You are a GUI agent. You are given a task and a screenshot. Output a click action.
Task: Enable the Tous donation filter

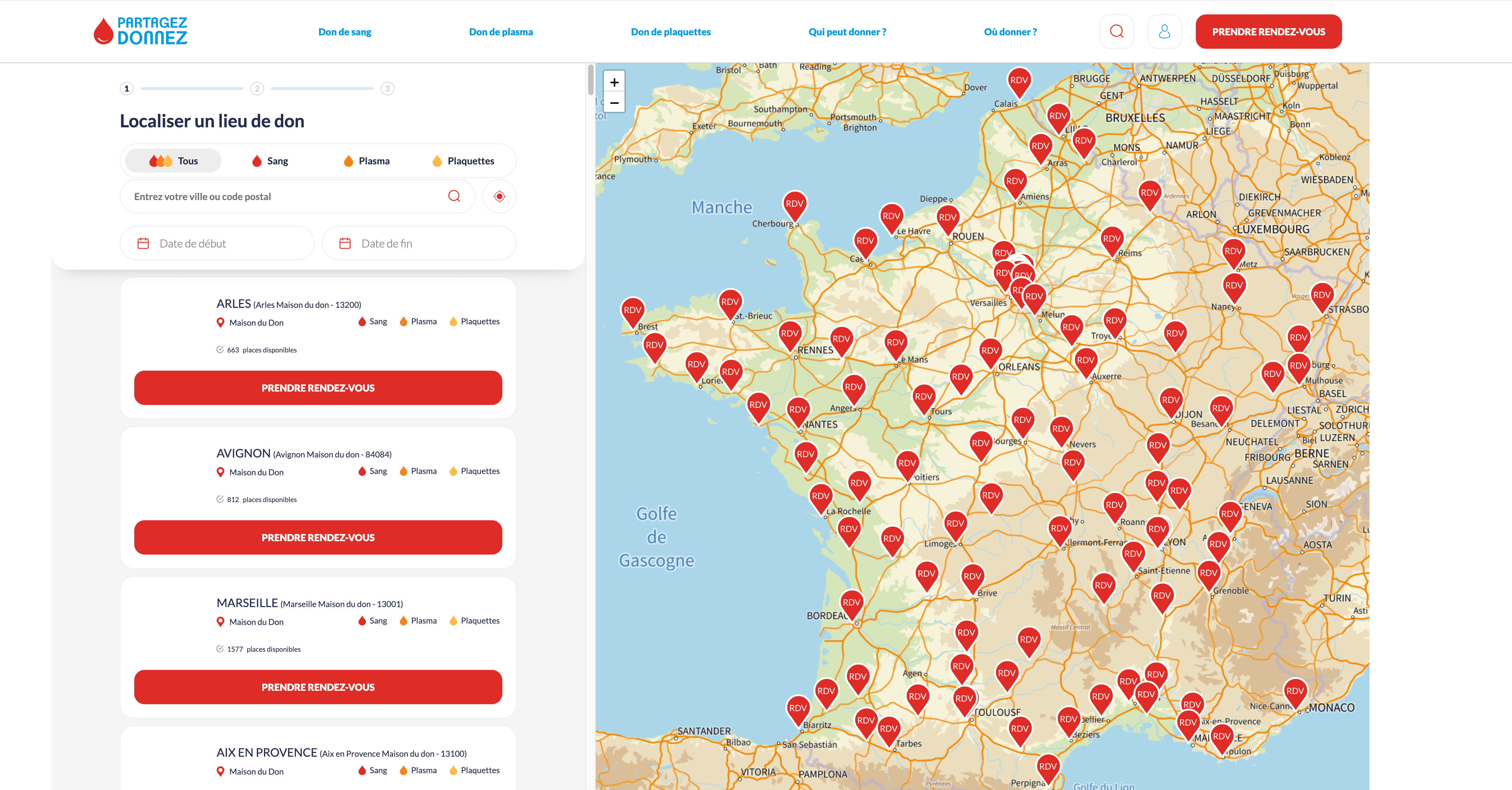(x=172, y=160)
